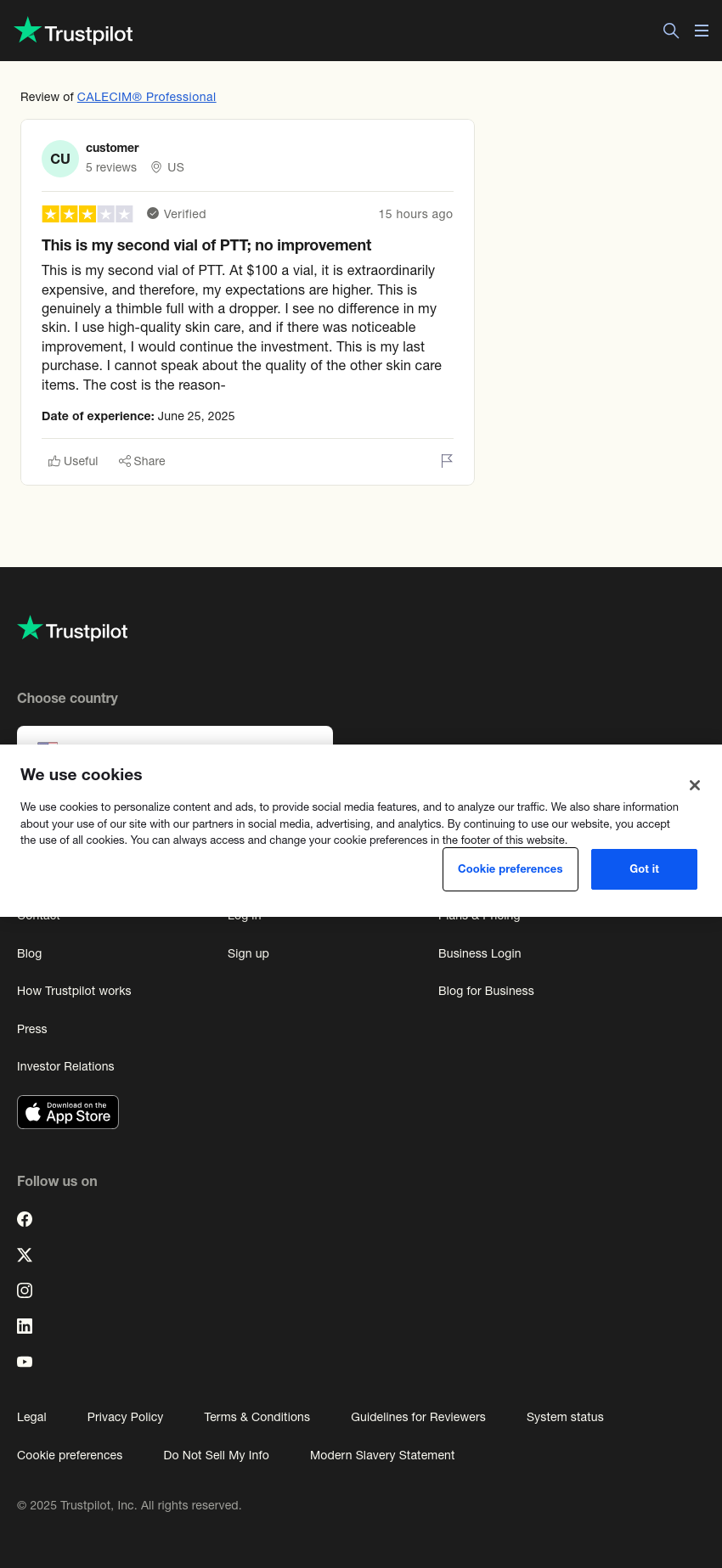This screenshot has height=1568, width=722.
Task: Open How Trustpilot works link
Action: (x=74, y=991)
